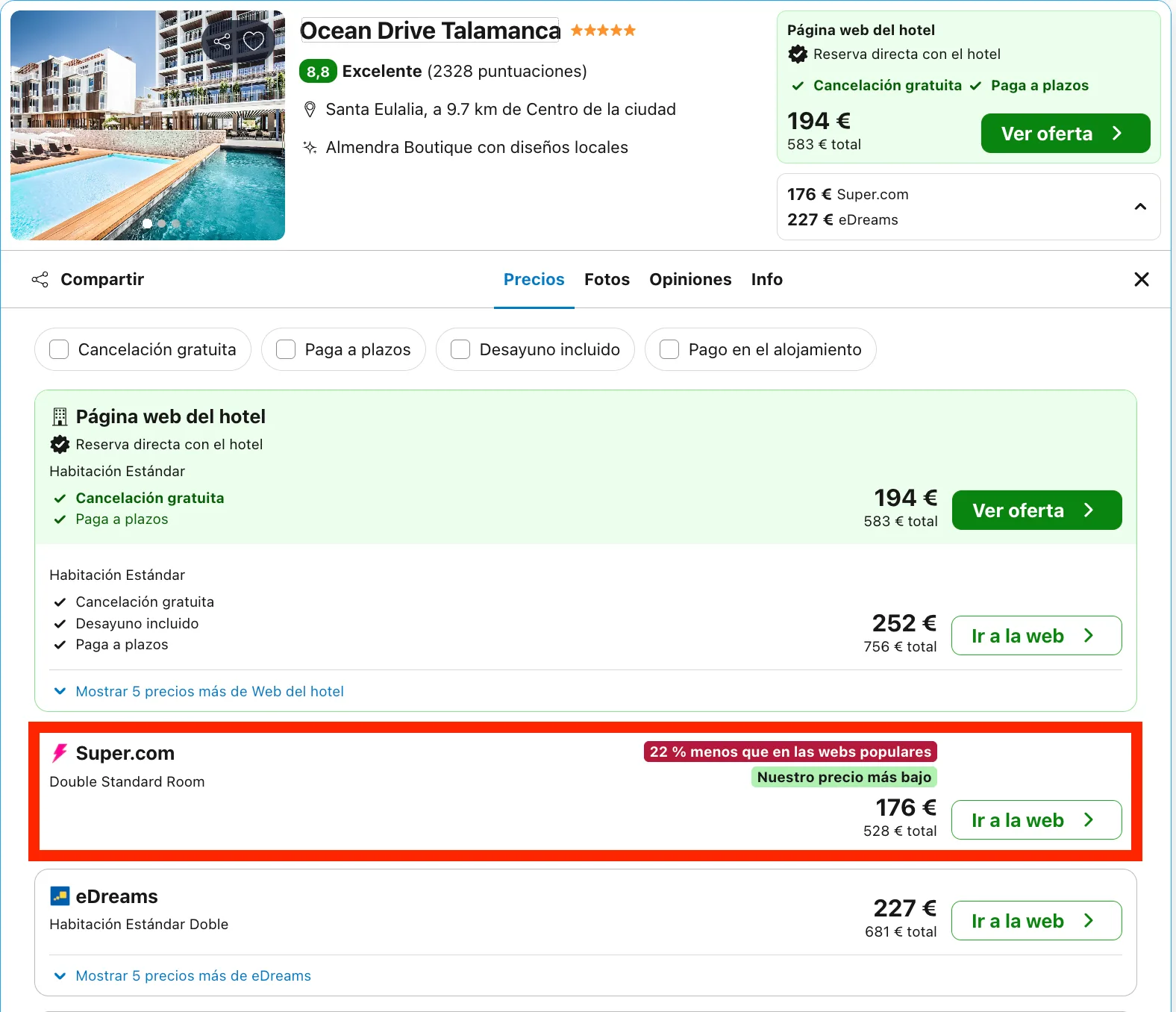Open the Info tab
Screen dimensions: 1176x1012
766,279
